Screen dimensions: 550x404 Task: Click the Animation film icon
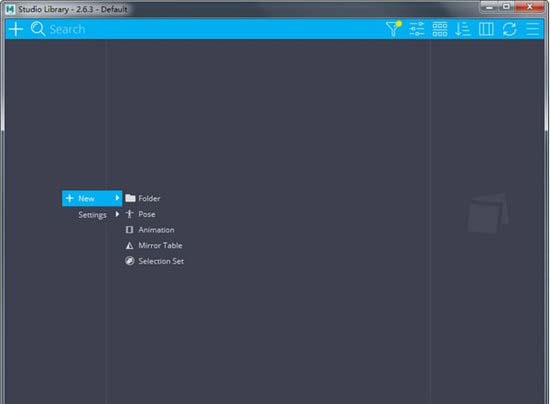click(129, 230)
